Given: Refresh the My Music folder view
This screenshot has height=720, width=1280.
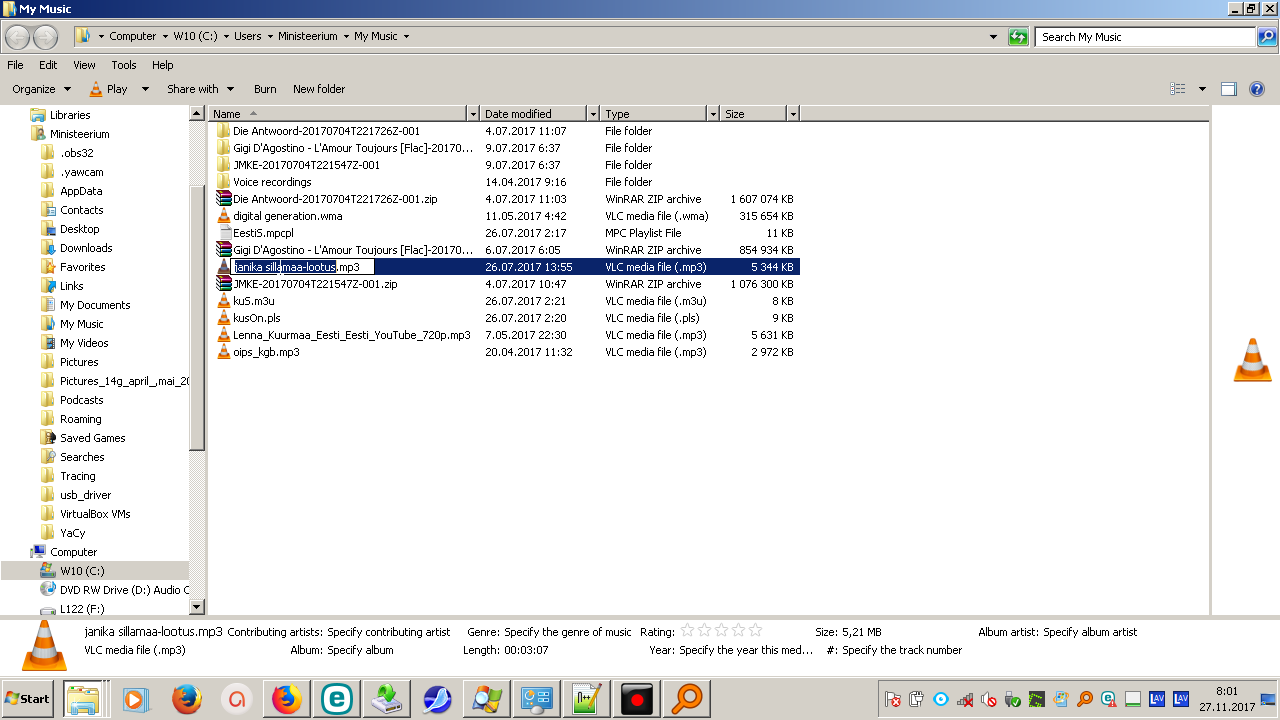Looking at the screenshot, I should click(x=1018, y=37).
